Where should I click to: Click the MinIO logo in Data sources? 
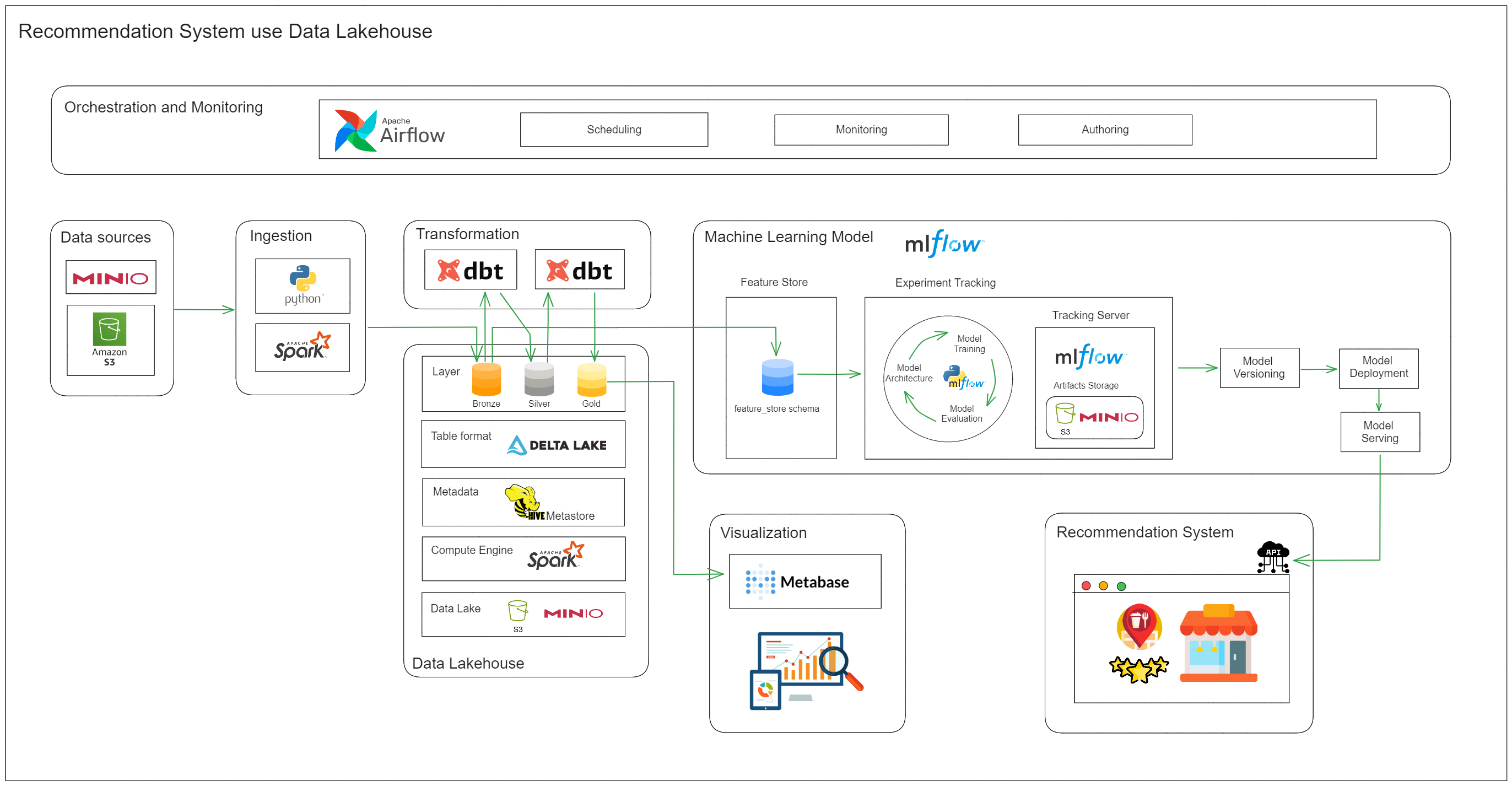click(110, 278)
